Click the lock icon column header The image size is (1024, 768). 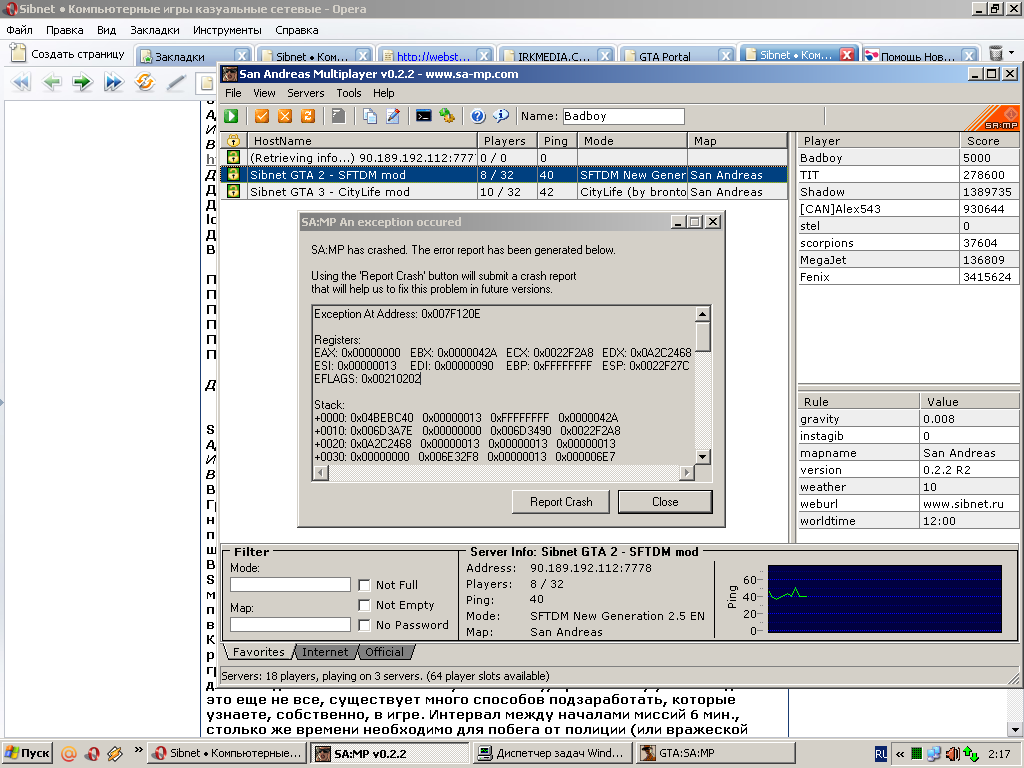233,140
